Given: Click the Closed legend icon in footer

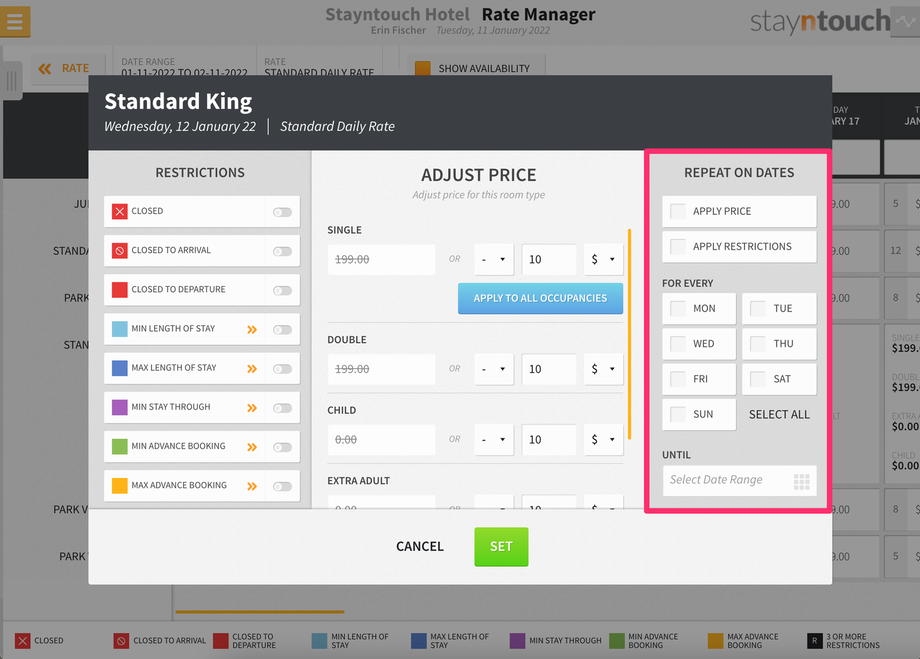Looking at the screenshot, I should [22, 641].
